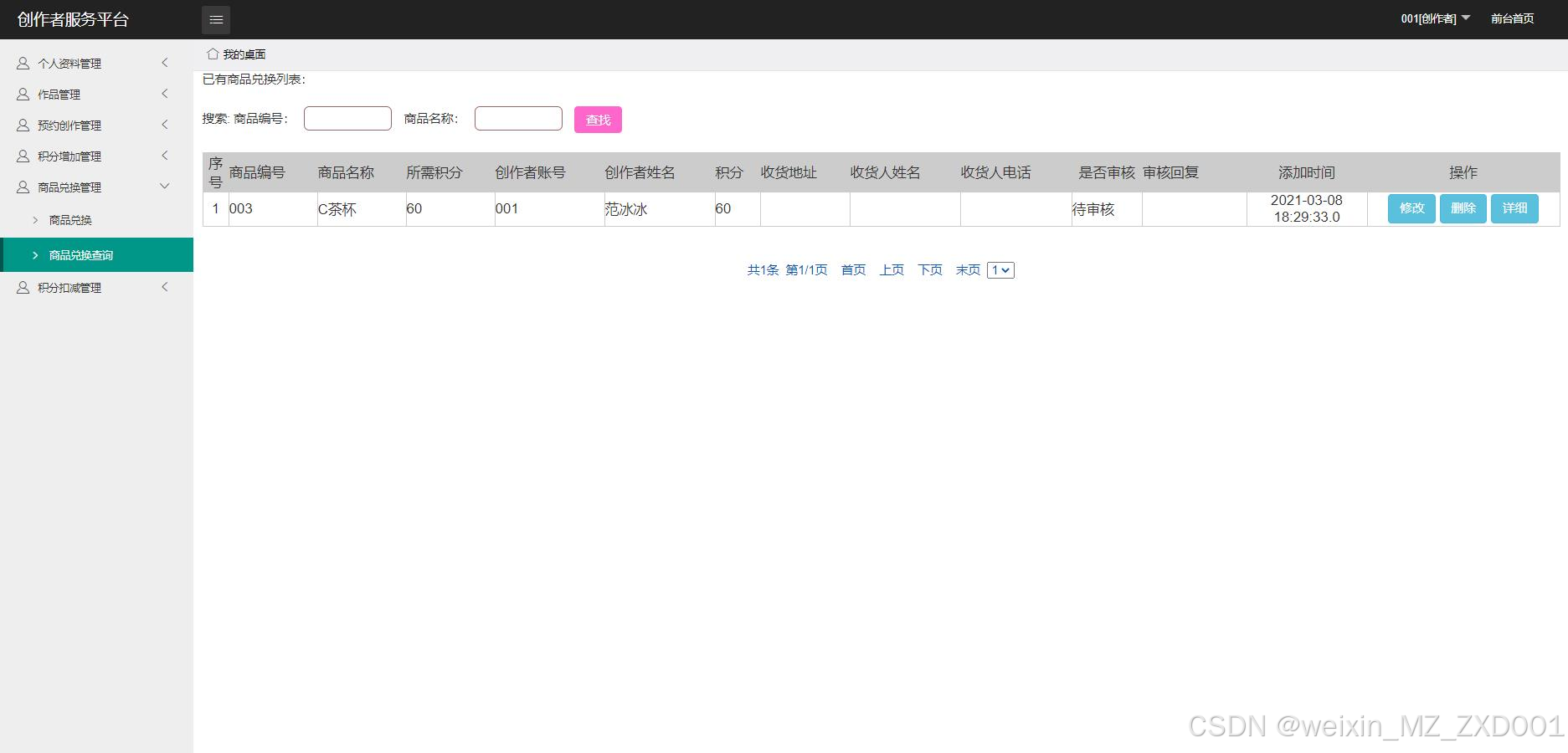
Task: Open 商品兑换管理 menu
Action: [x=96, y=187]
